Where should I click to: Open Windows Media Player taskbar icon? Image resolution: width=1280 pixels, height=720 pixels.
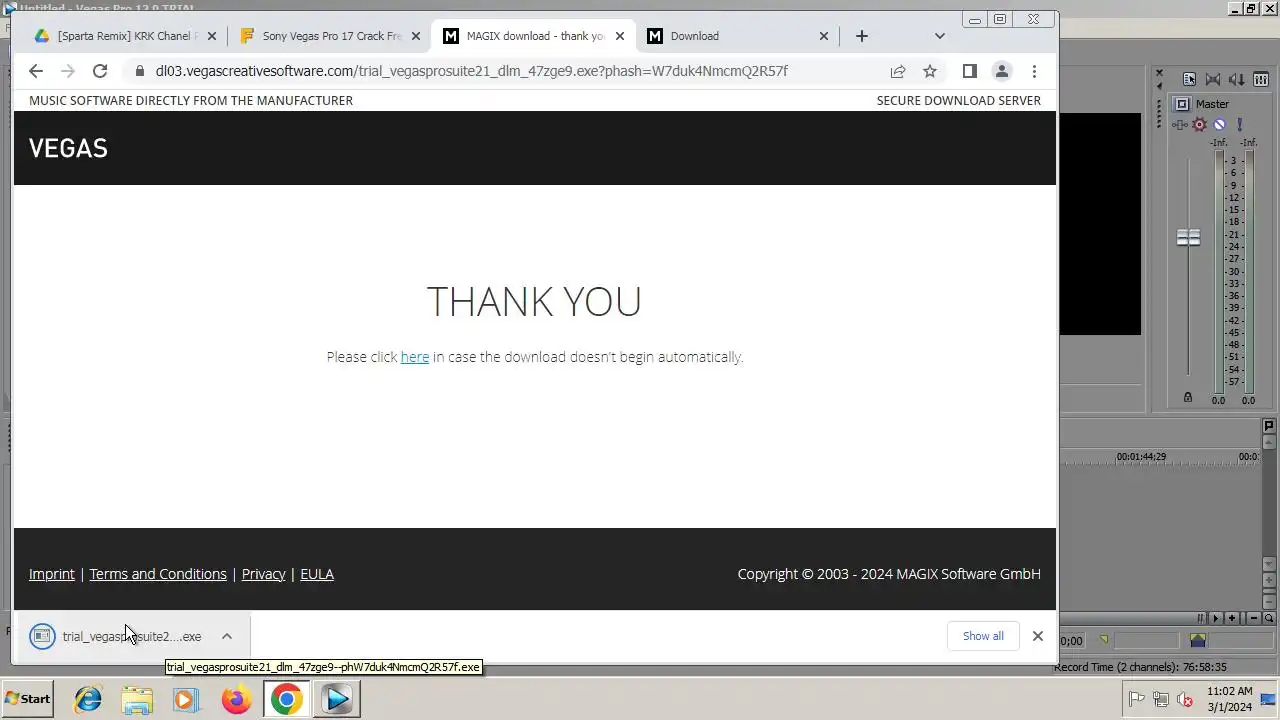pos(186,699)
